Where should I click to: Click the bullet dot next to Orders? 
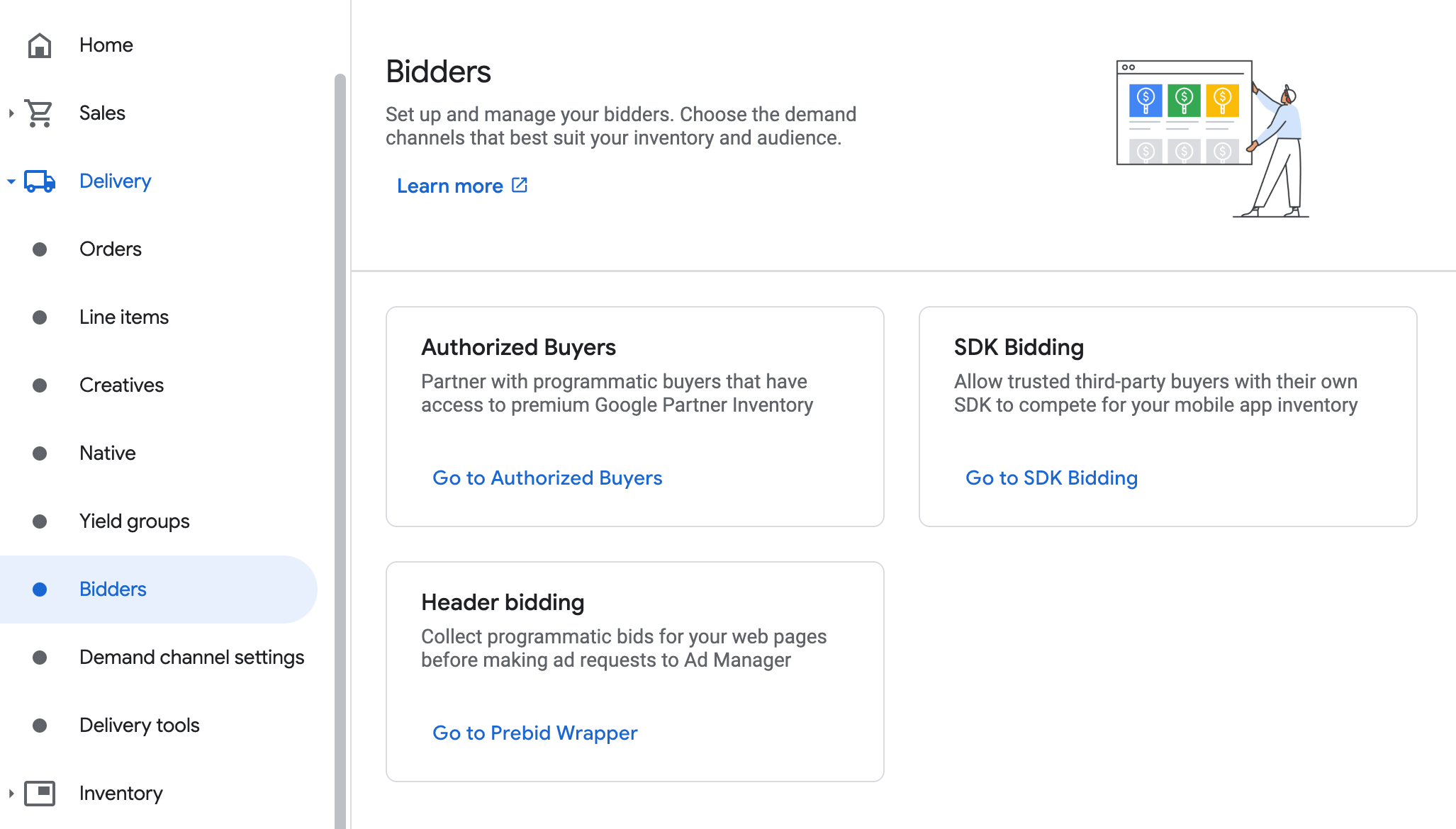click(x=40, y=249)
